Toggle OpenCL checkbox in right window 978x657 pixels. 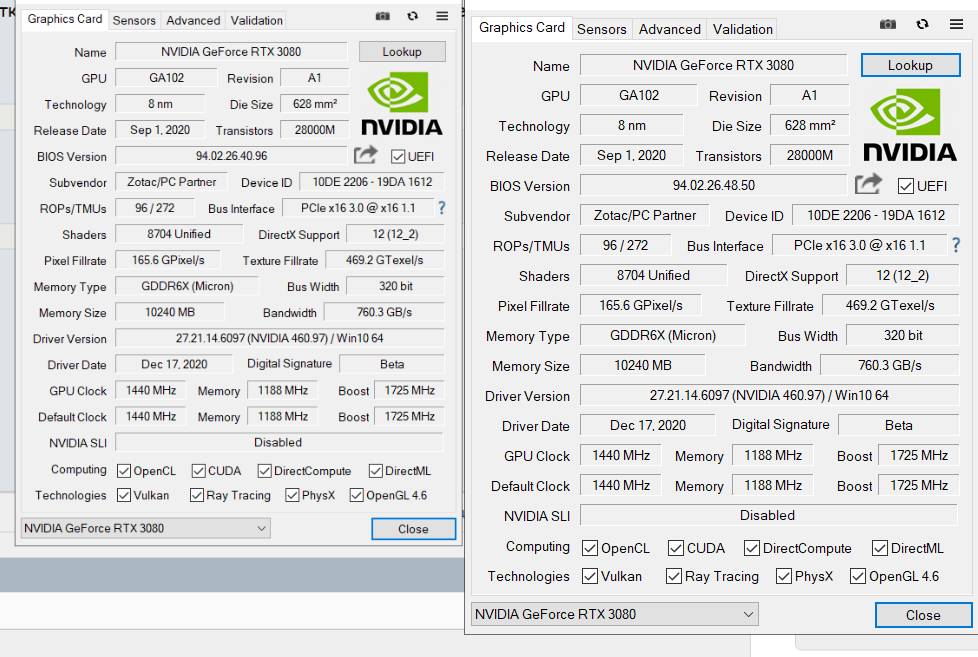coord(589,548)
